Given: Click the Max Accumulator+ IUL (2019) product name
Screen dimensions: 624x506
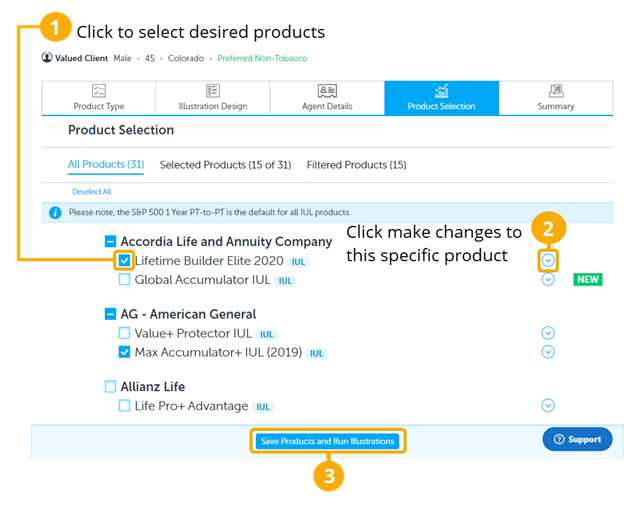Looking at the screenshot, I should (218, 352).
